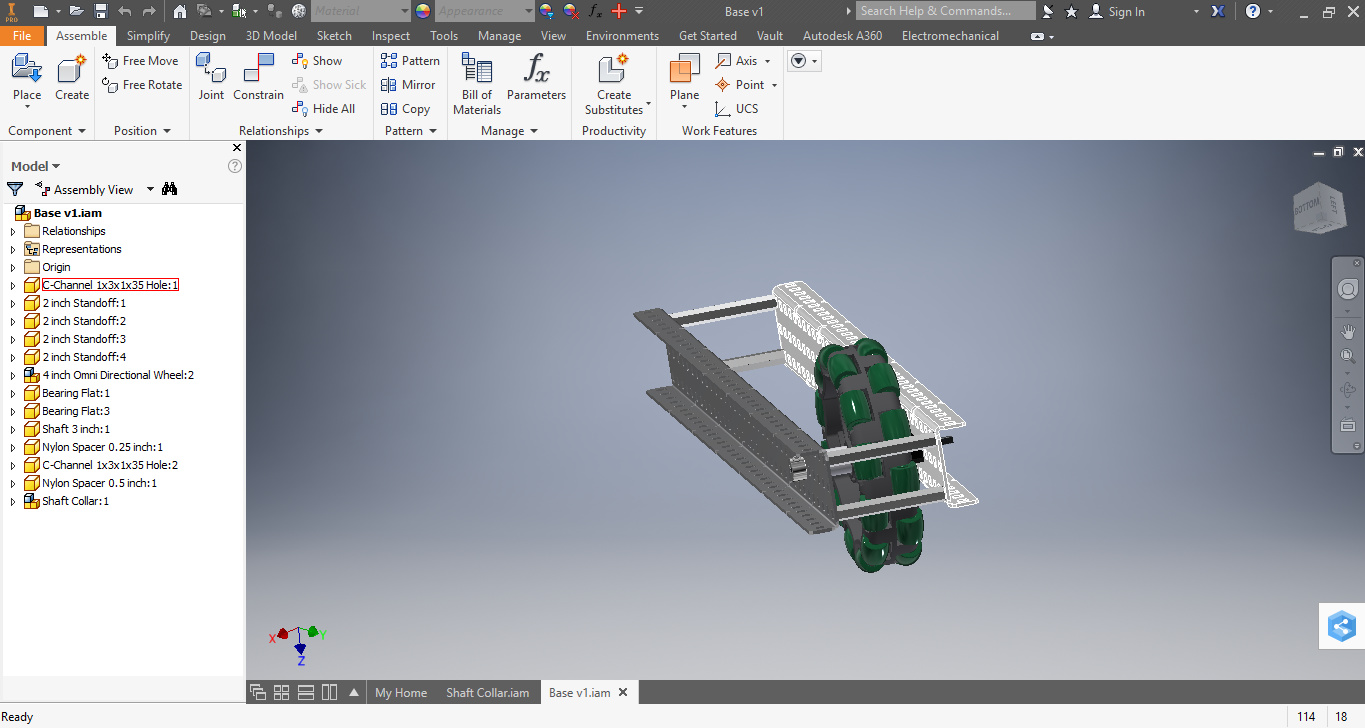Click the Zoom icon in navigation bar
Viewport: 1365px width, 728px height.
pos(1348,356)
